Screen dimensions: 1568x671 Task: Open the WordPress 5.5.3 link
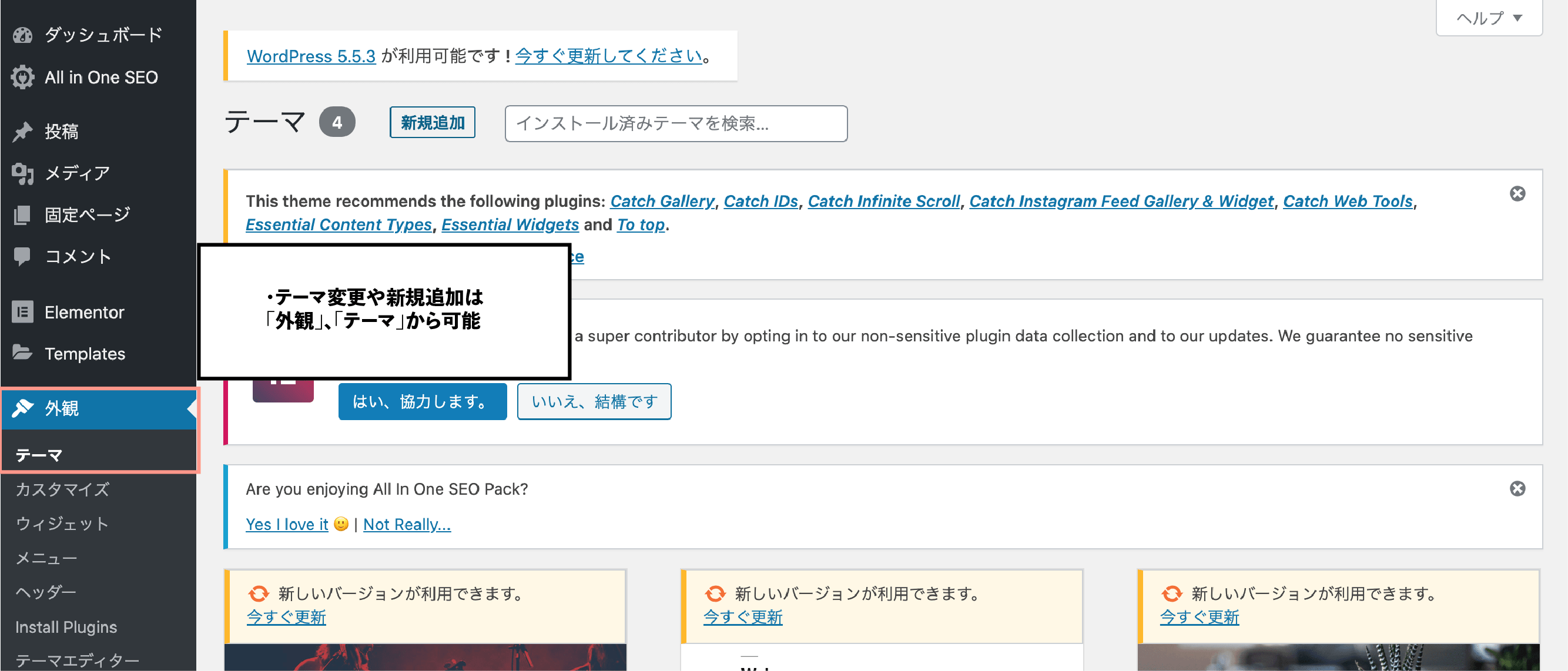click(x=311, y=56)
